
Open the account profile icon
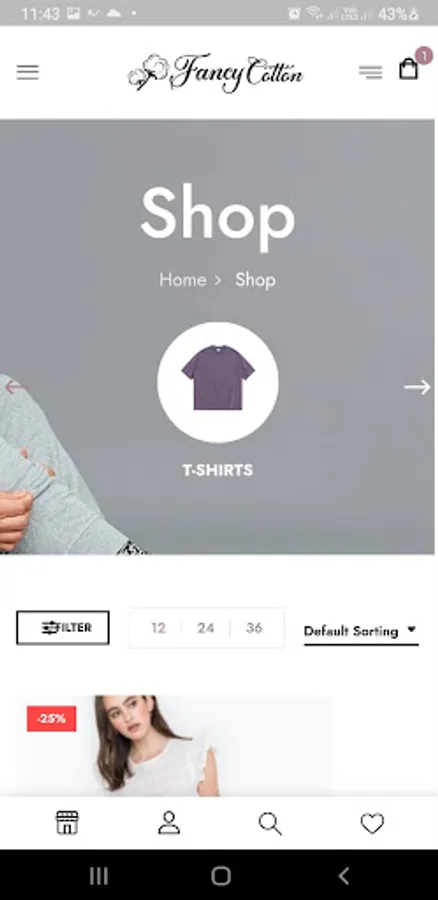(x=169, y=823)
